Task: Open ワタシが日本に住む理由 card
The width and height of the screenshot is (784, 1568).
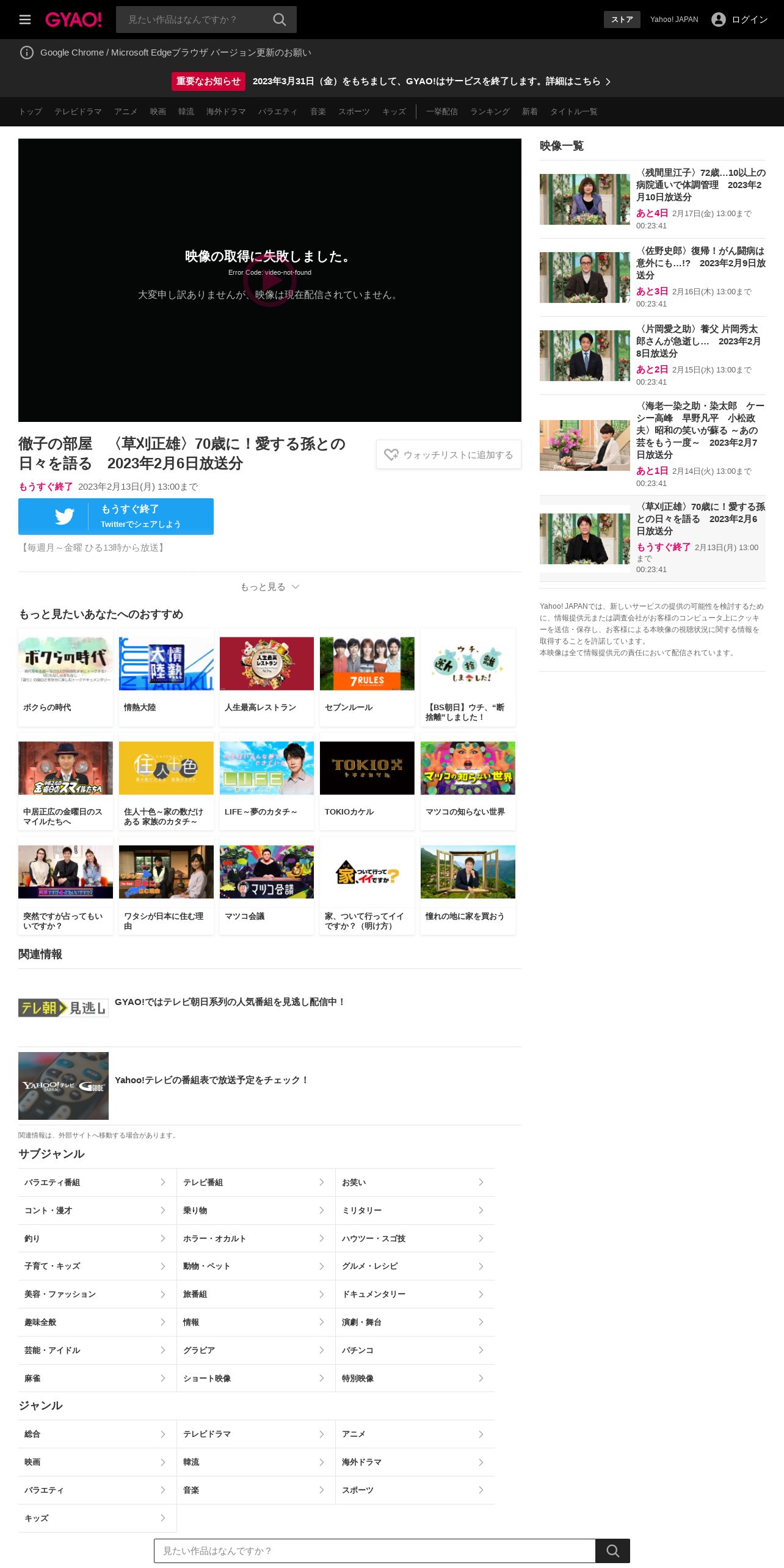Action: pyautogui.click(x=166, y=886)
